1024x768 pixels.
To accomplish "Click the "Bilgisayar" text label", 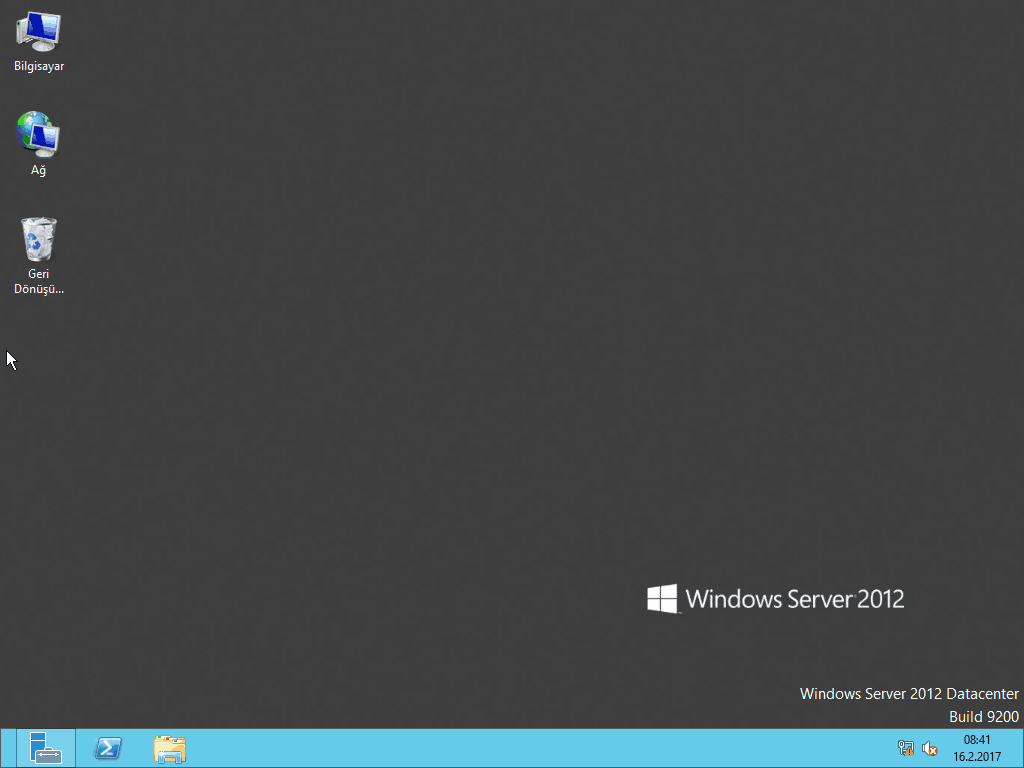I will coord(39,67).
